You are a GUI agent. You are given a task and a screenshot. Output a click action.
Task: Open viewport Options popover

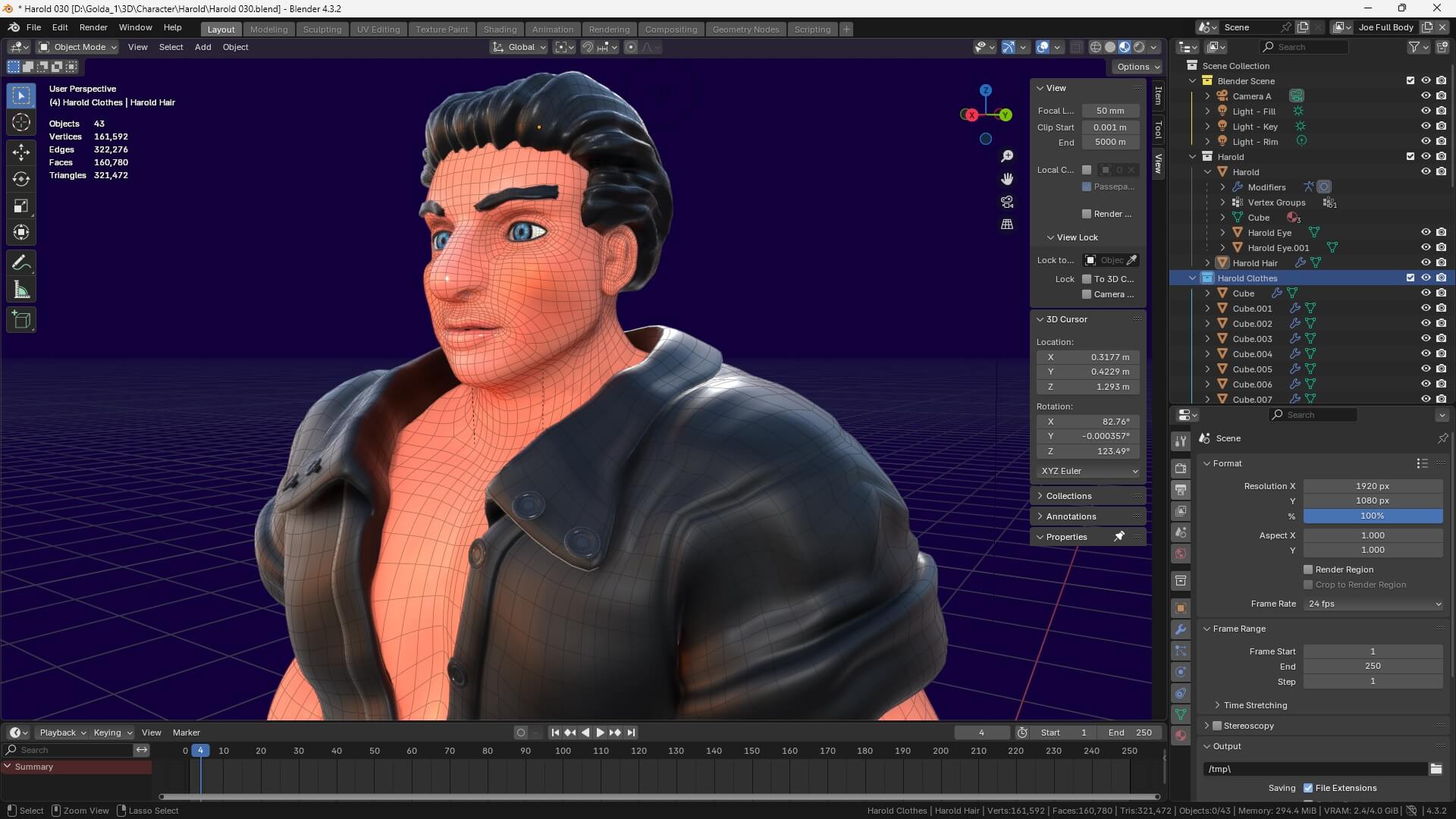1137,67
